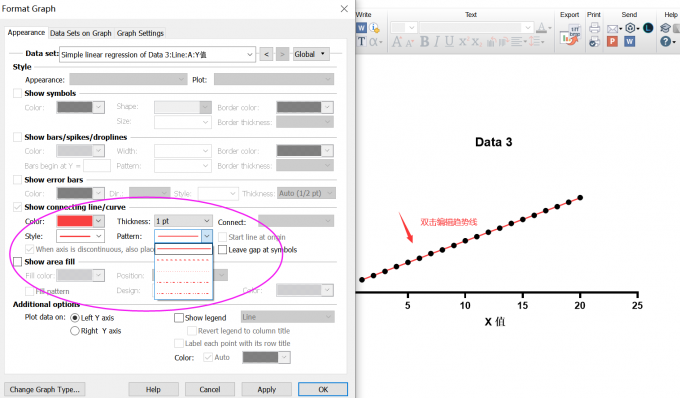This screenshot has height=398, width=680.
Task: Open the Global dropdown button
Action: (311, 54)
